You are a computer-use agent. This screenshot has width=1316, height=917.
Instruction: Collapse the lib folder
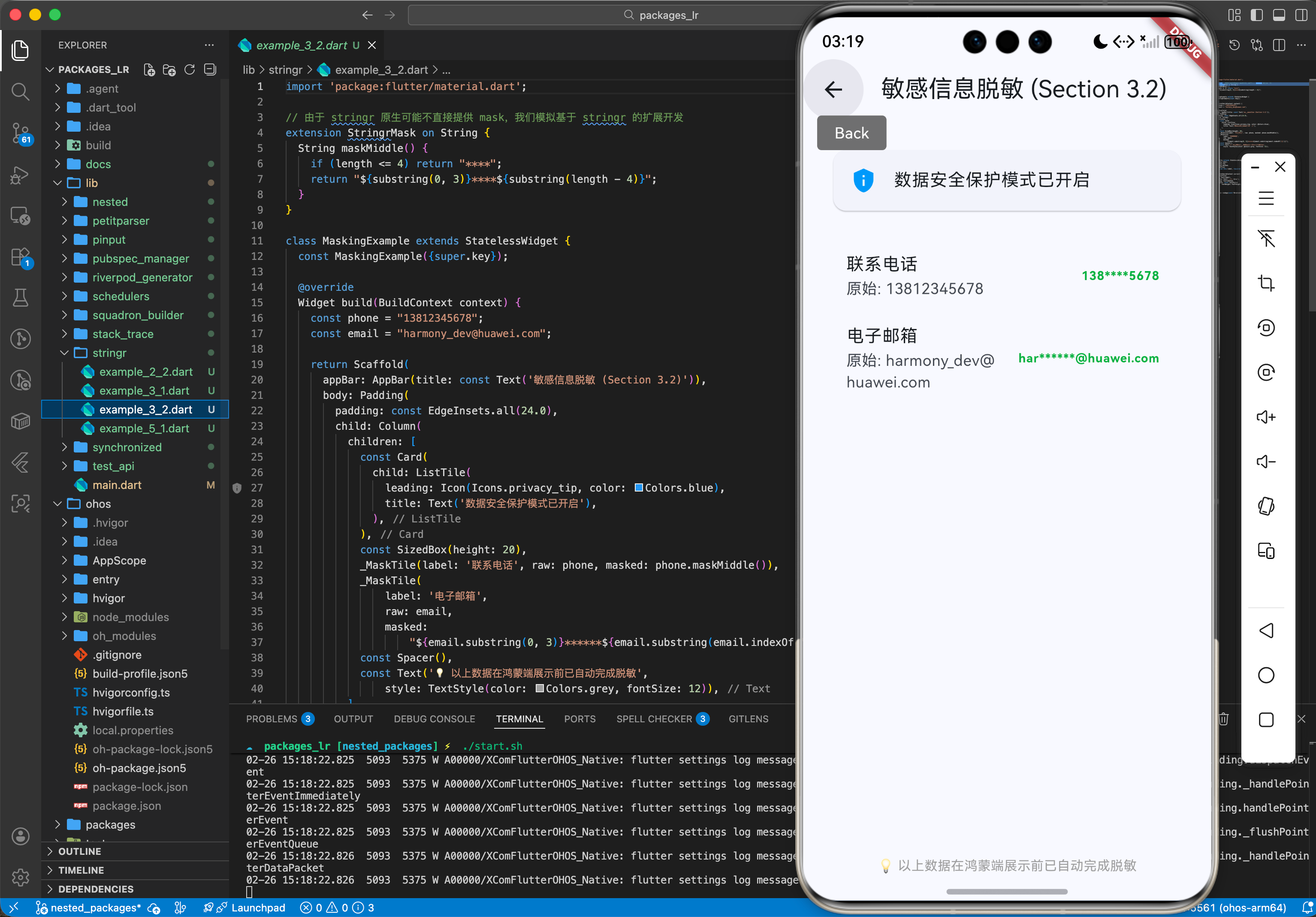135,184
